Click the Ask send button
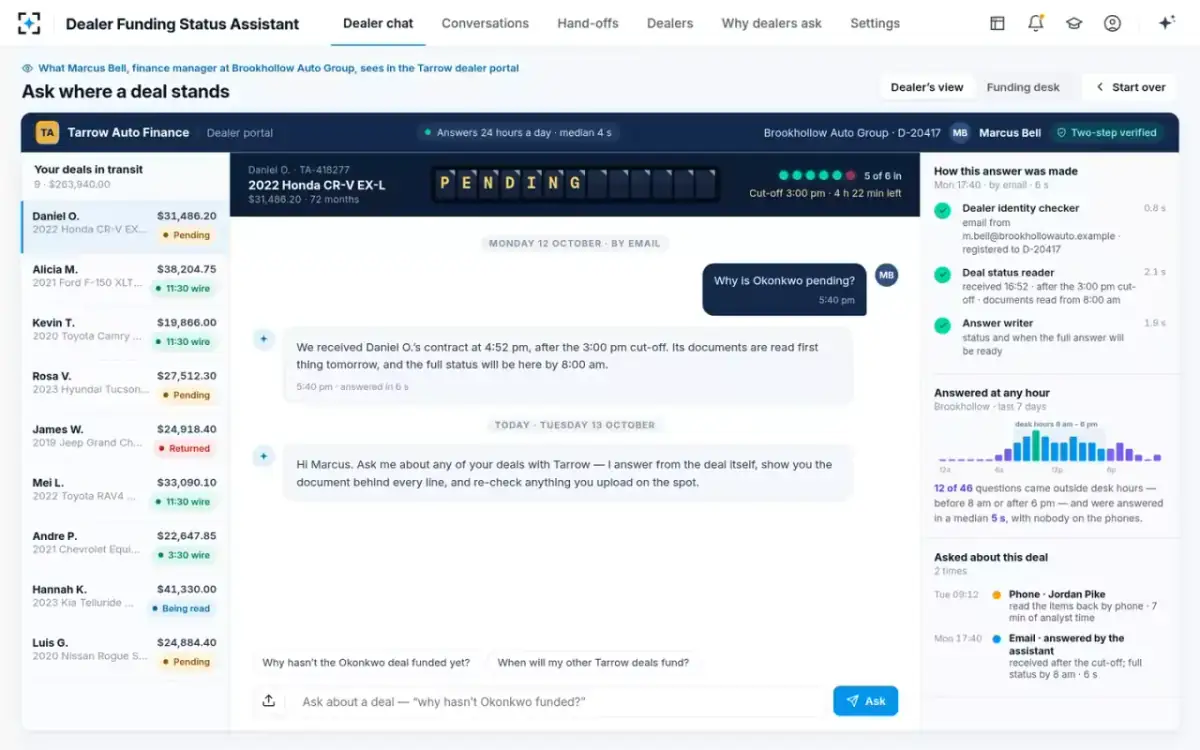 [x=865, y=701]
